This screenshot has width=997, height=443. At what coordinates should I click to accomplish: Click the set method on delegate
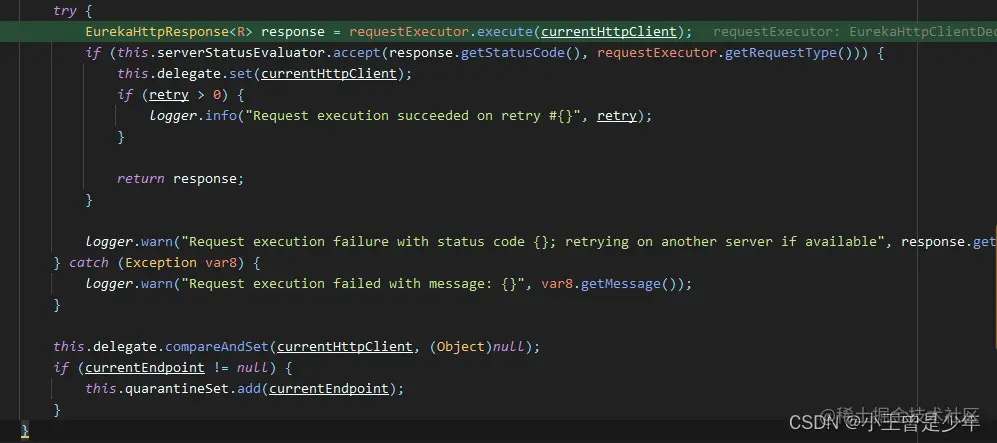point(240,74)
